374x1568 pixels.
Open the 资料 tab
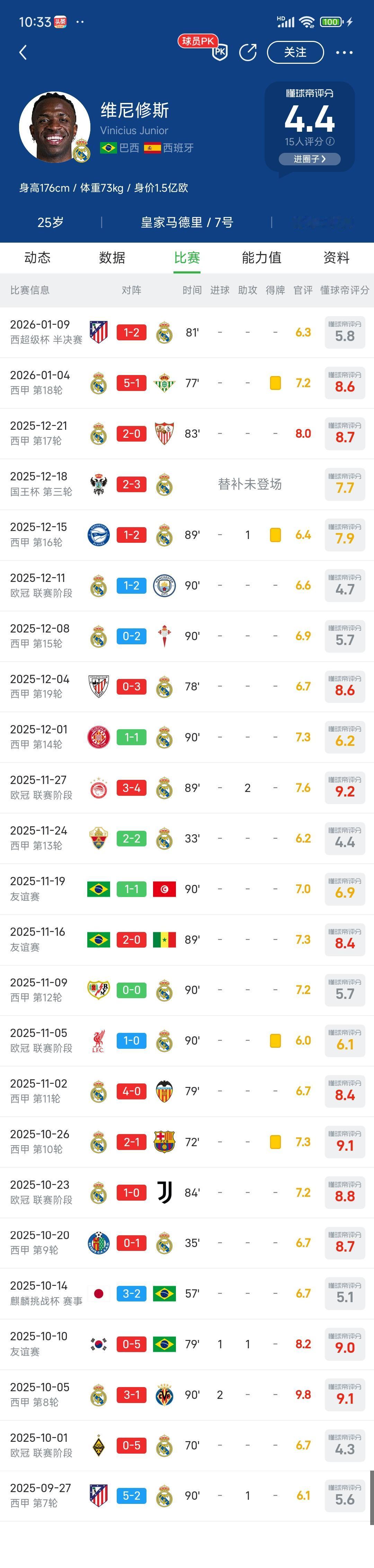tap(336, 258)
